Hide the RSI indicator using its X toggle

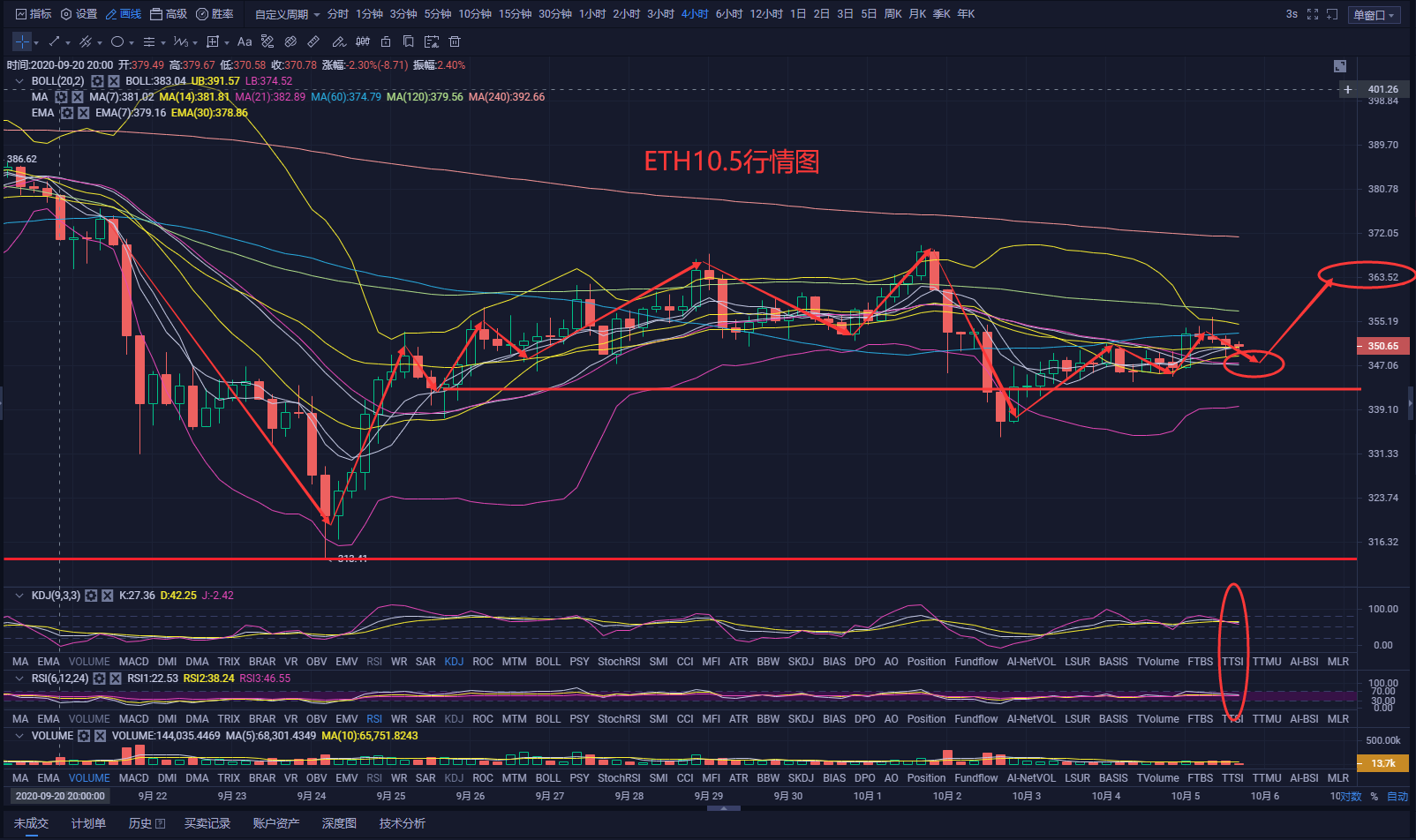pyautogui.click(x=116, y=678)
